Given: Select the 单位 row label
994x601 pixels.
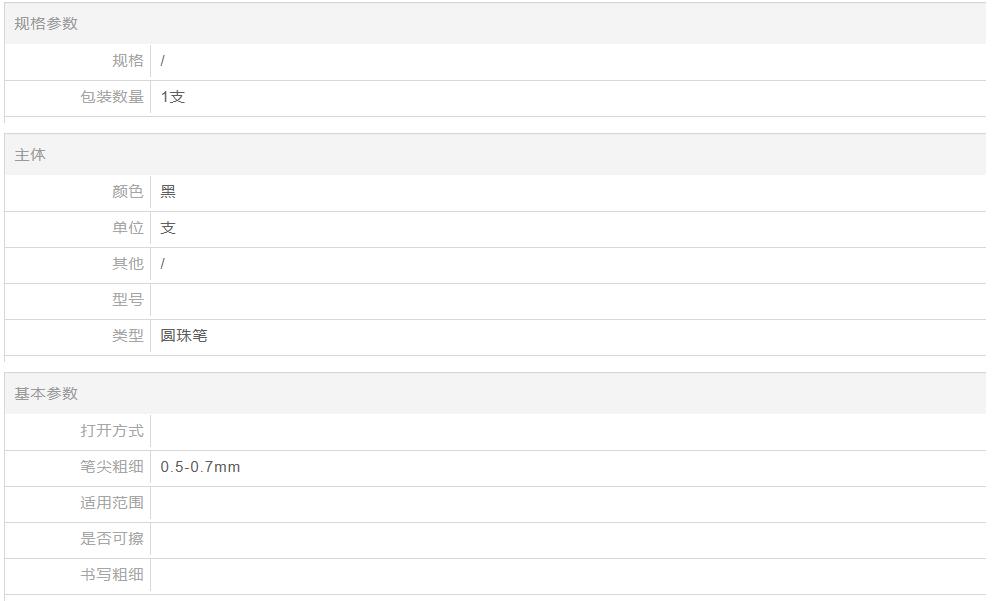Looking at the screenshot, I should 127,228.
